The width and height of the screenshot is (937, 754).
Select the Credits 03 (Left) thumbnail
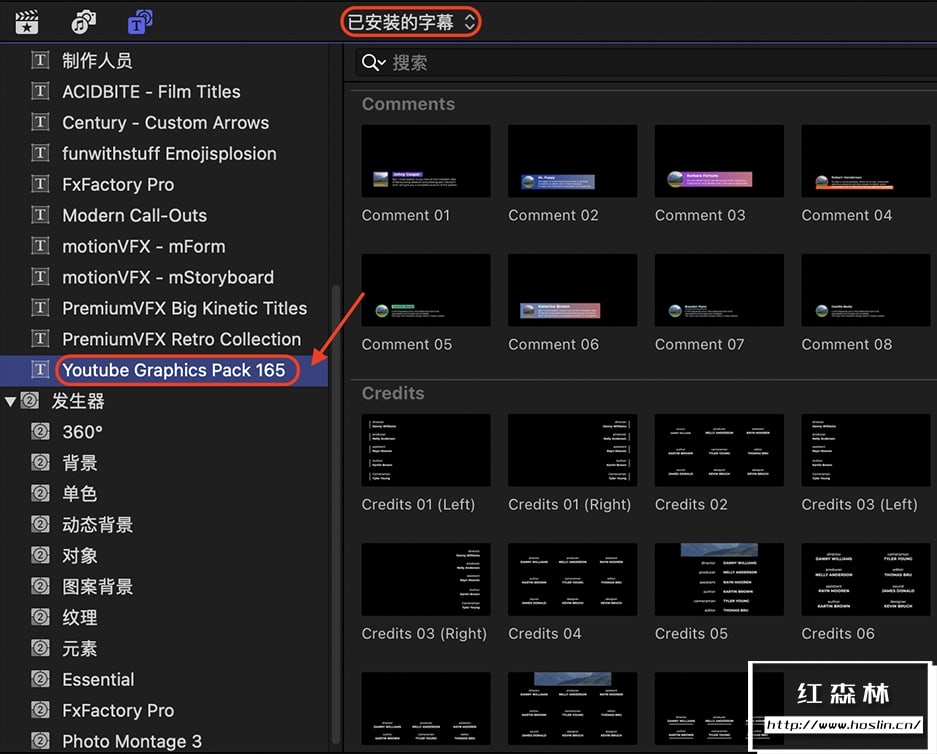866,450
